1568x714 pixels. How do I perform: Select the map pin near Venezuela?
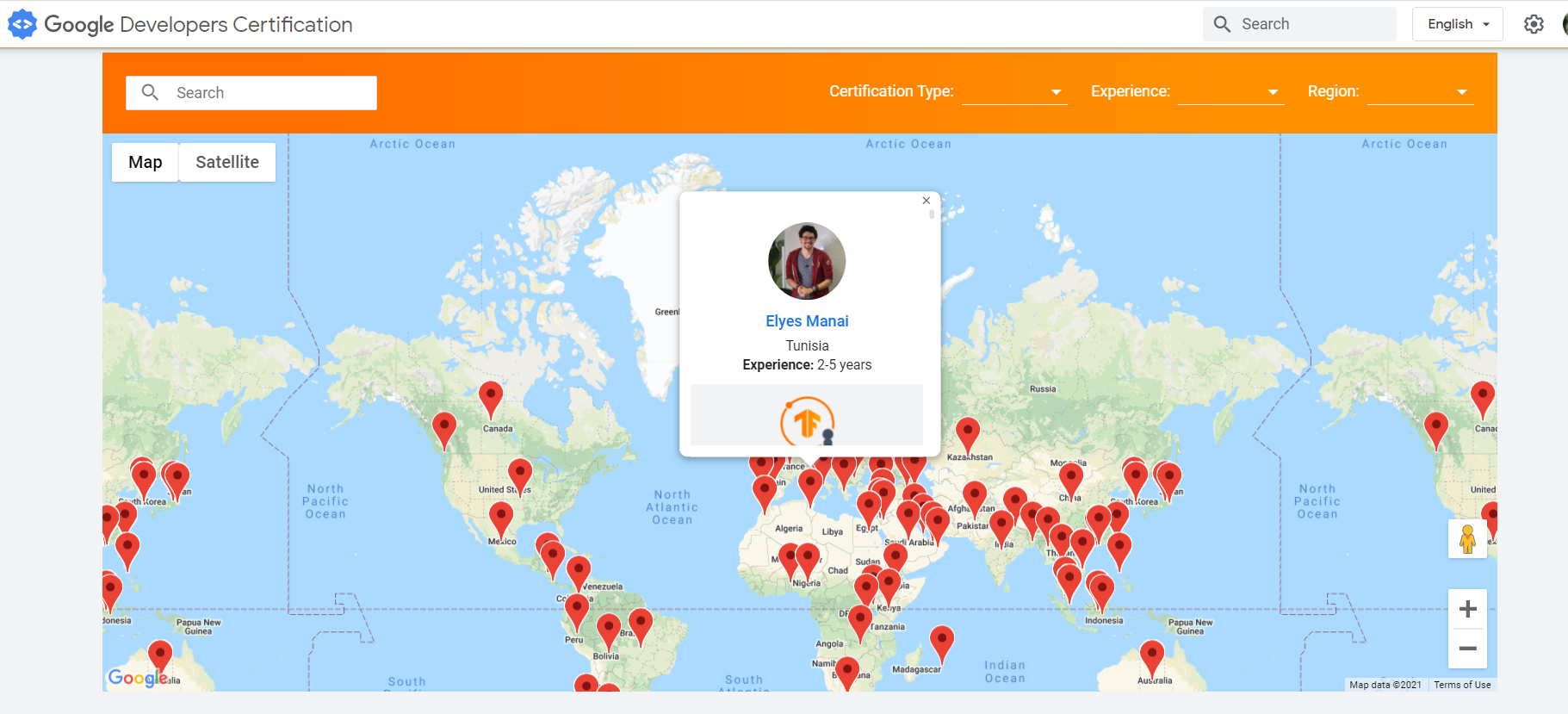579,575
